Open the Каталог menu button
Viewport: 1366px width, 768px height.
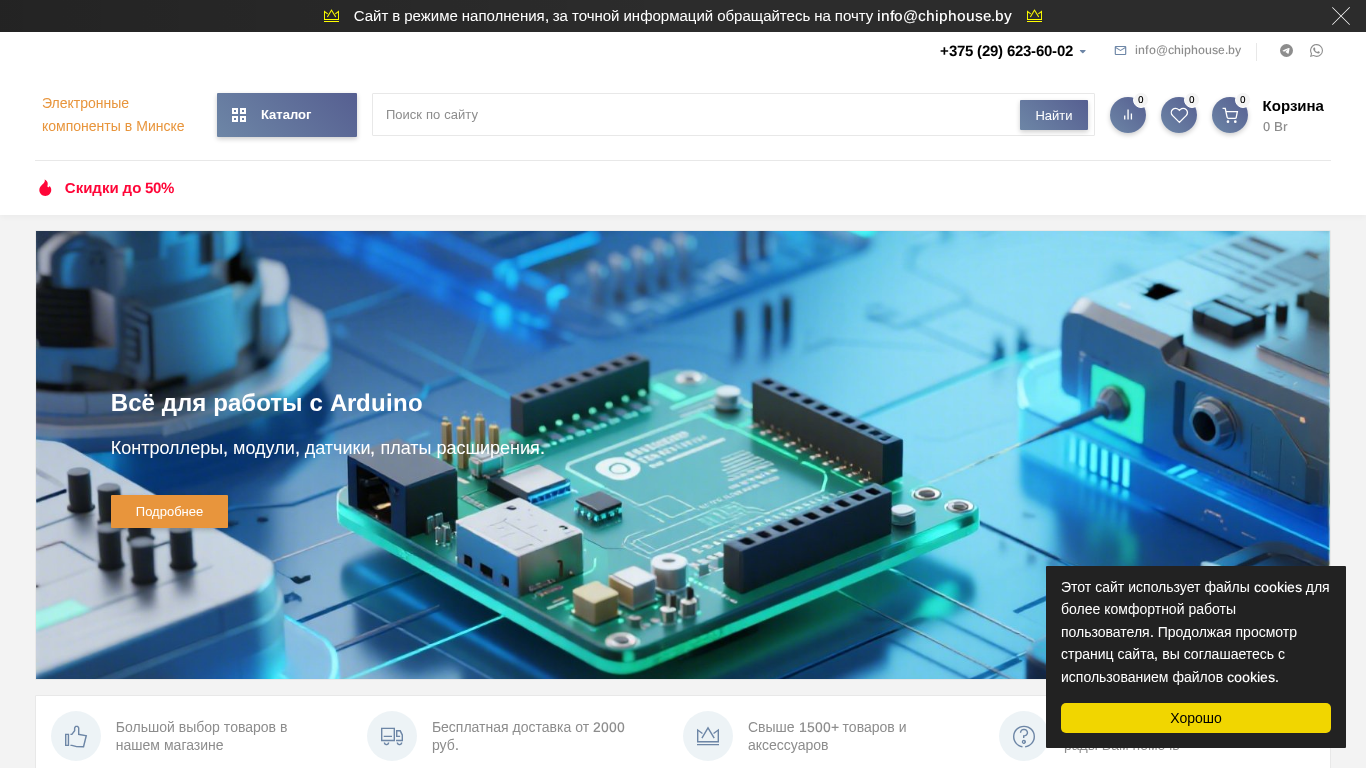point(287,115)
